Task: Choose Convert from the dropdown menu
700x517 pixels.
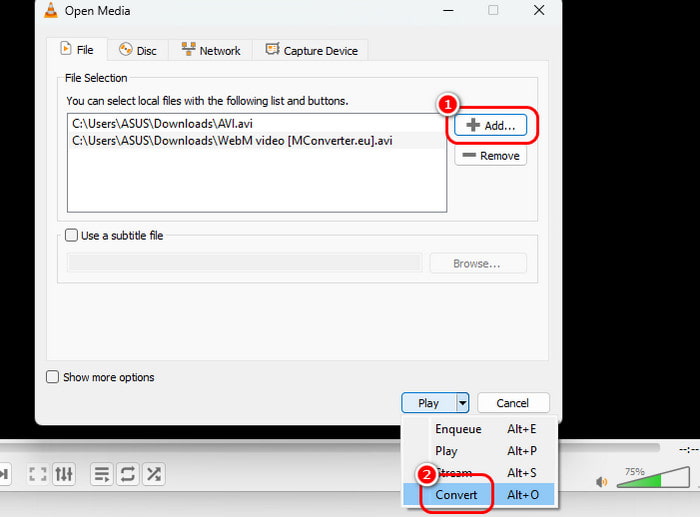Action: (x=479, y=494)
